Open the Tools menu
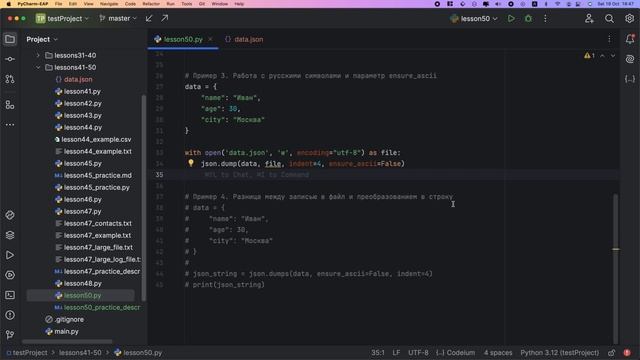640x360 pixels. point(187,4)
